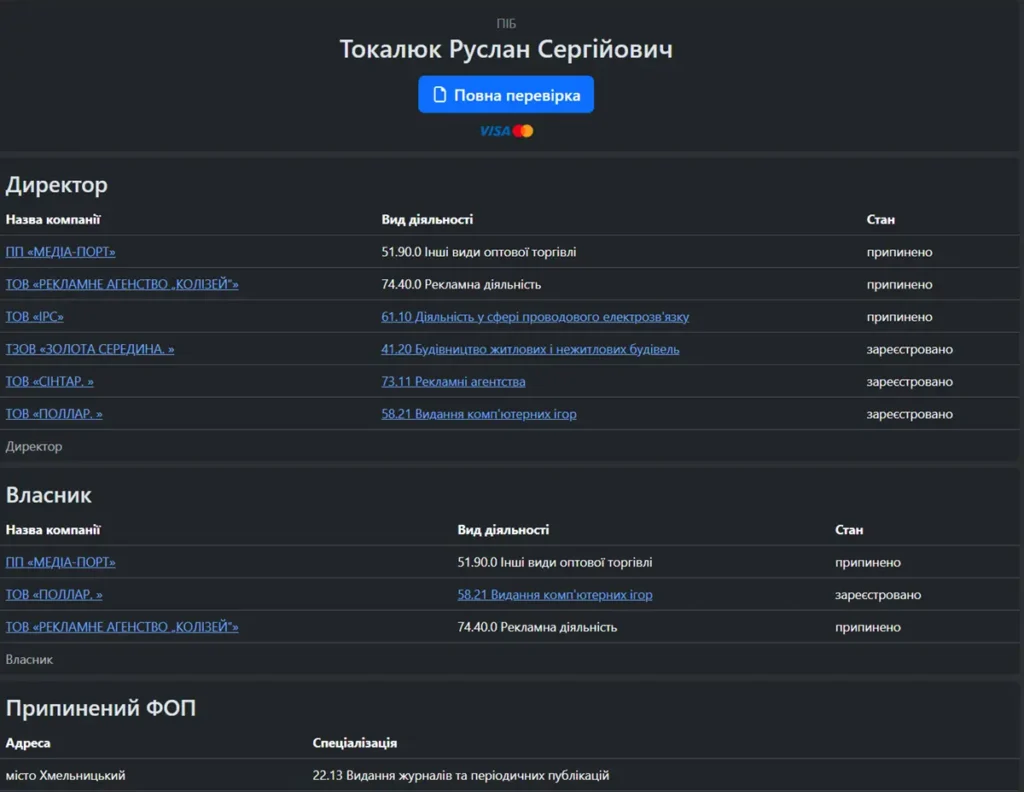Open ТОВ «РЕКЛАМНЕ АГЕНСТВО „КОЛІЗЕЙ"» in Власник table
The image size is (1024, 792).
(x=122, y=627)
